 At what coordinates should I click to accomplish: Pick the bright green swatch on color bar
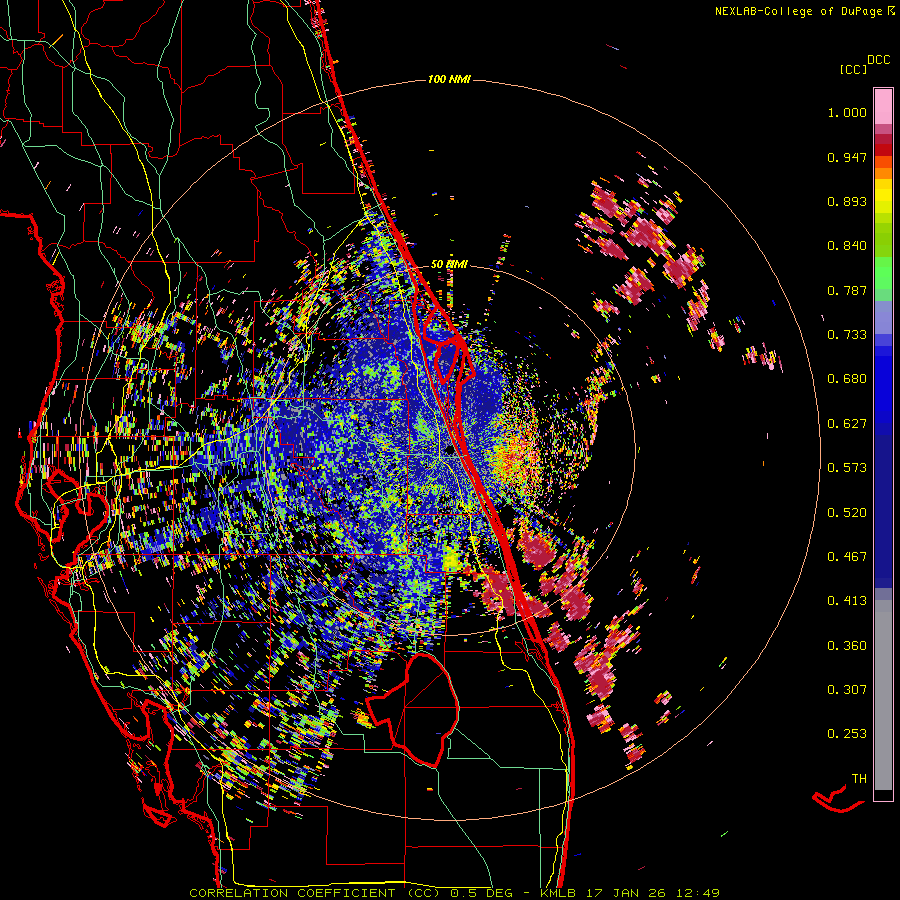pyautogui.click(x=883, y=273)
